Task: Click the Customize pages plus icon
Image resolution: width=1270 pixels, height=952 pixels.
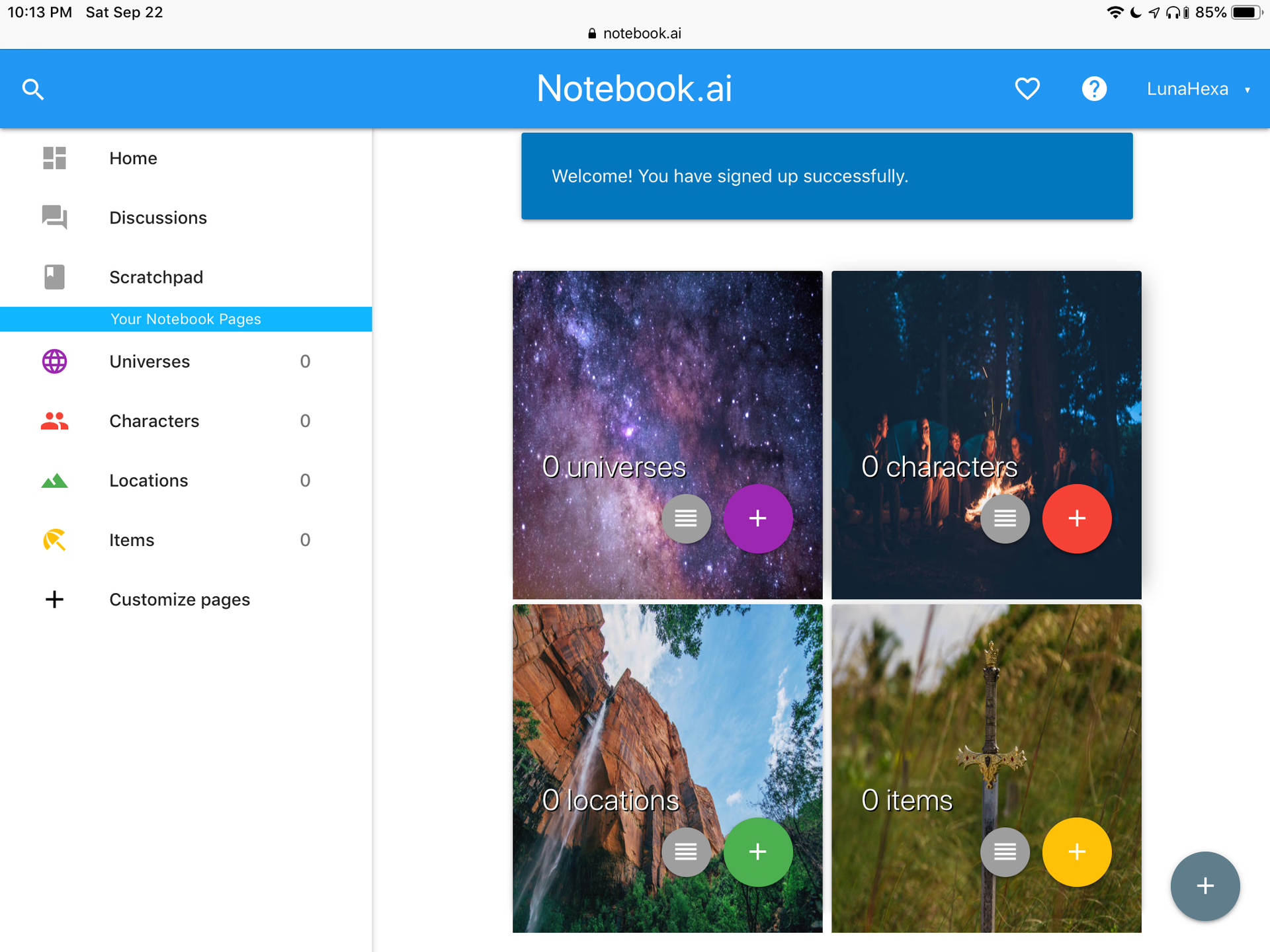Action: [x=54, y=599]
